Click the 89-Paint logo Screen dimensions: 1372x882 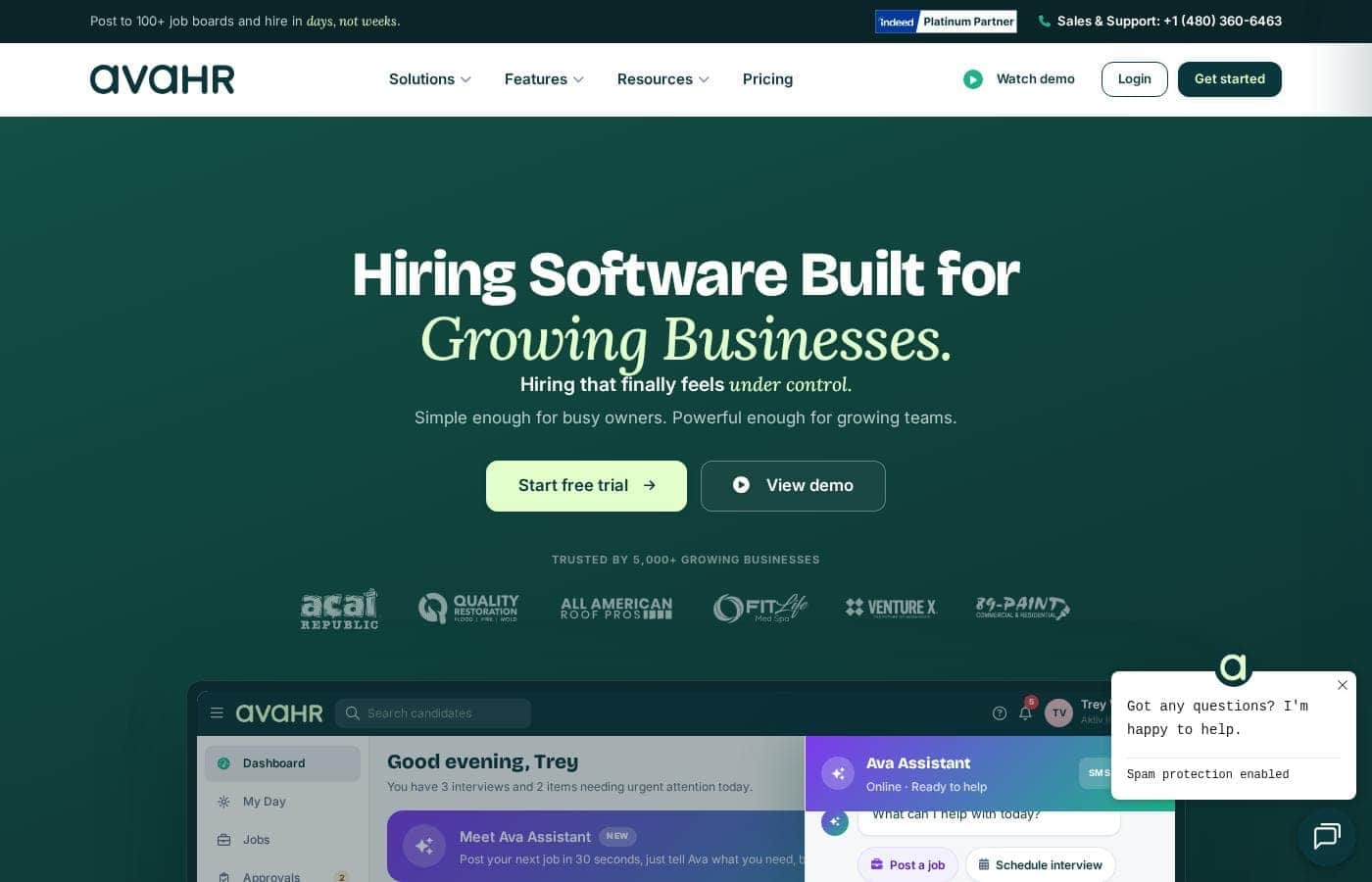[x=1022, y=608]
